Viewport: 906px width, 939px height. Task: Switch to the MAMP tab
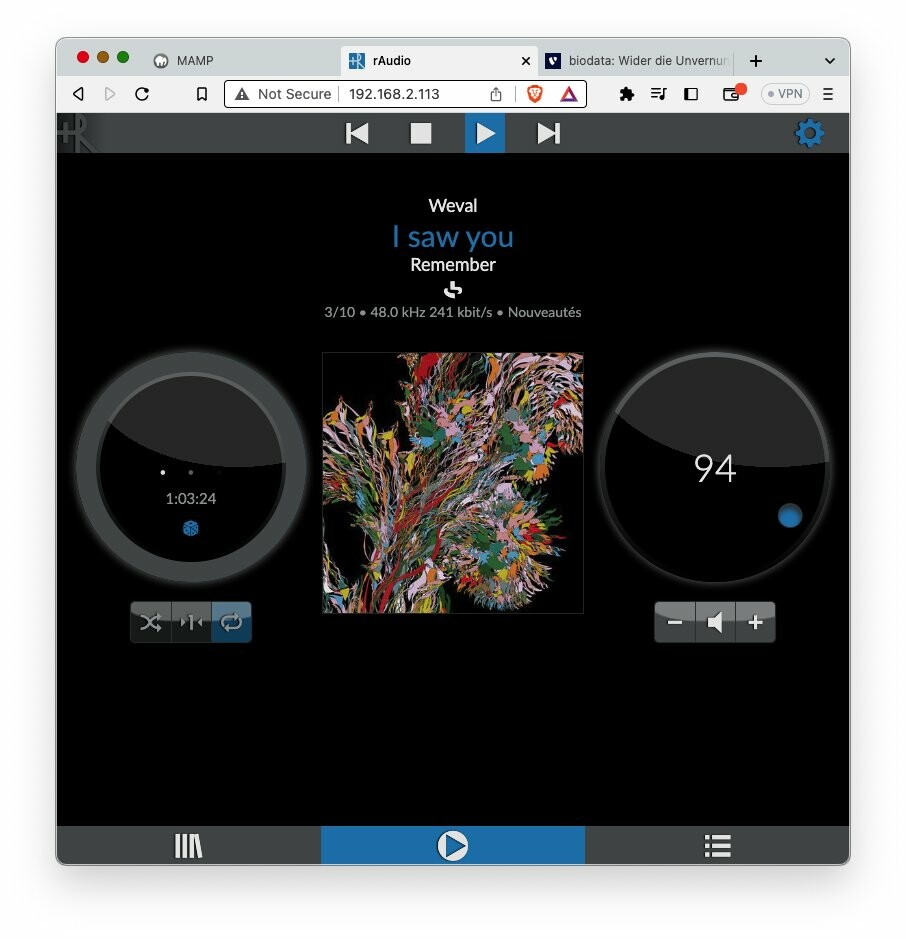[x=195, y=61]
